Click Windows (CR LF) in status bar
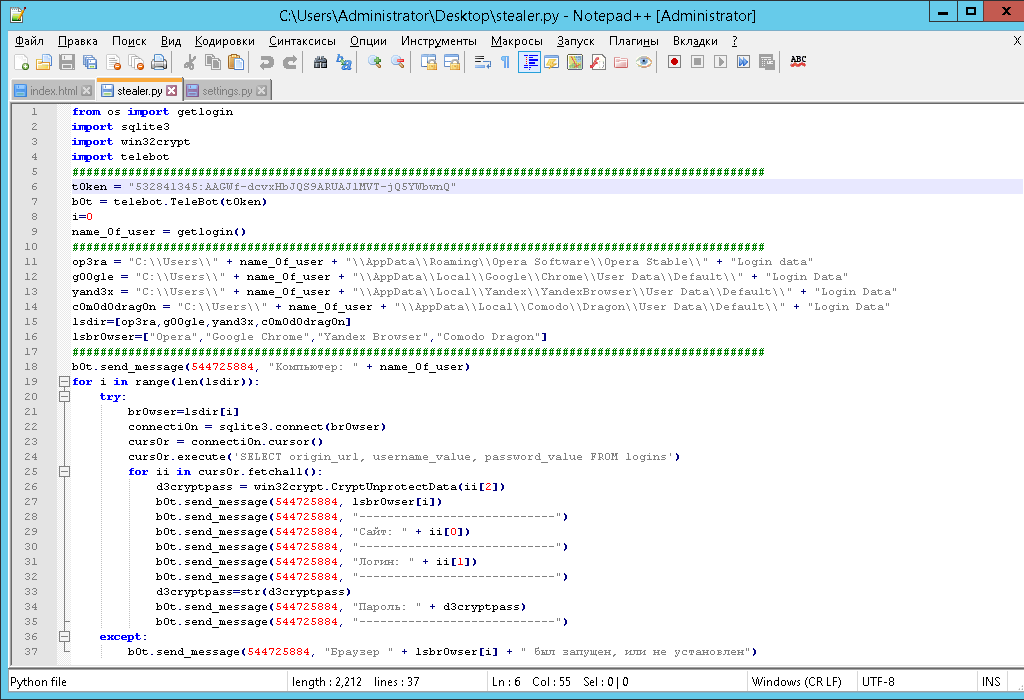 pos(796,682)
